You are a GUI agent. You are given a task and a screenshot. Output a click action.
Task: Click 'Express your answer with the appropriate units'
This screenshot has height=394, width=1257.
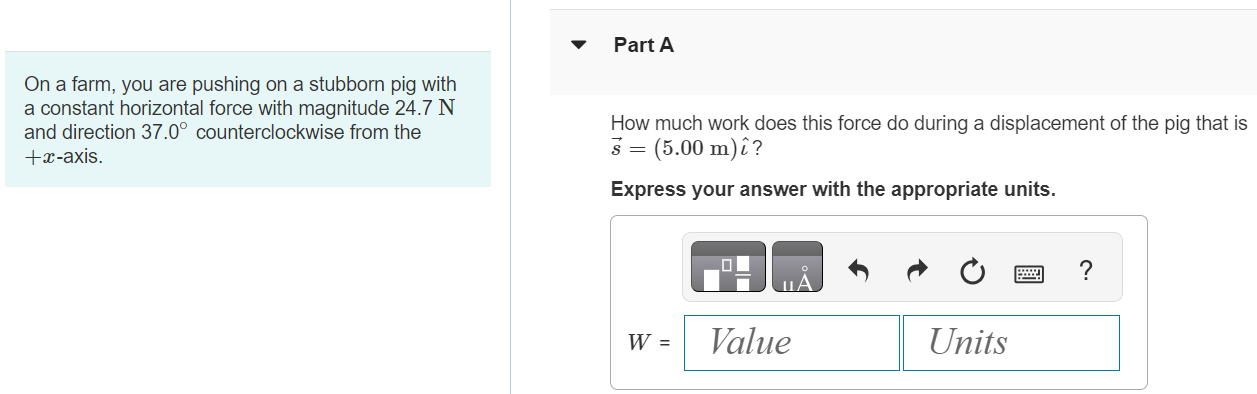point(833,189)
